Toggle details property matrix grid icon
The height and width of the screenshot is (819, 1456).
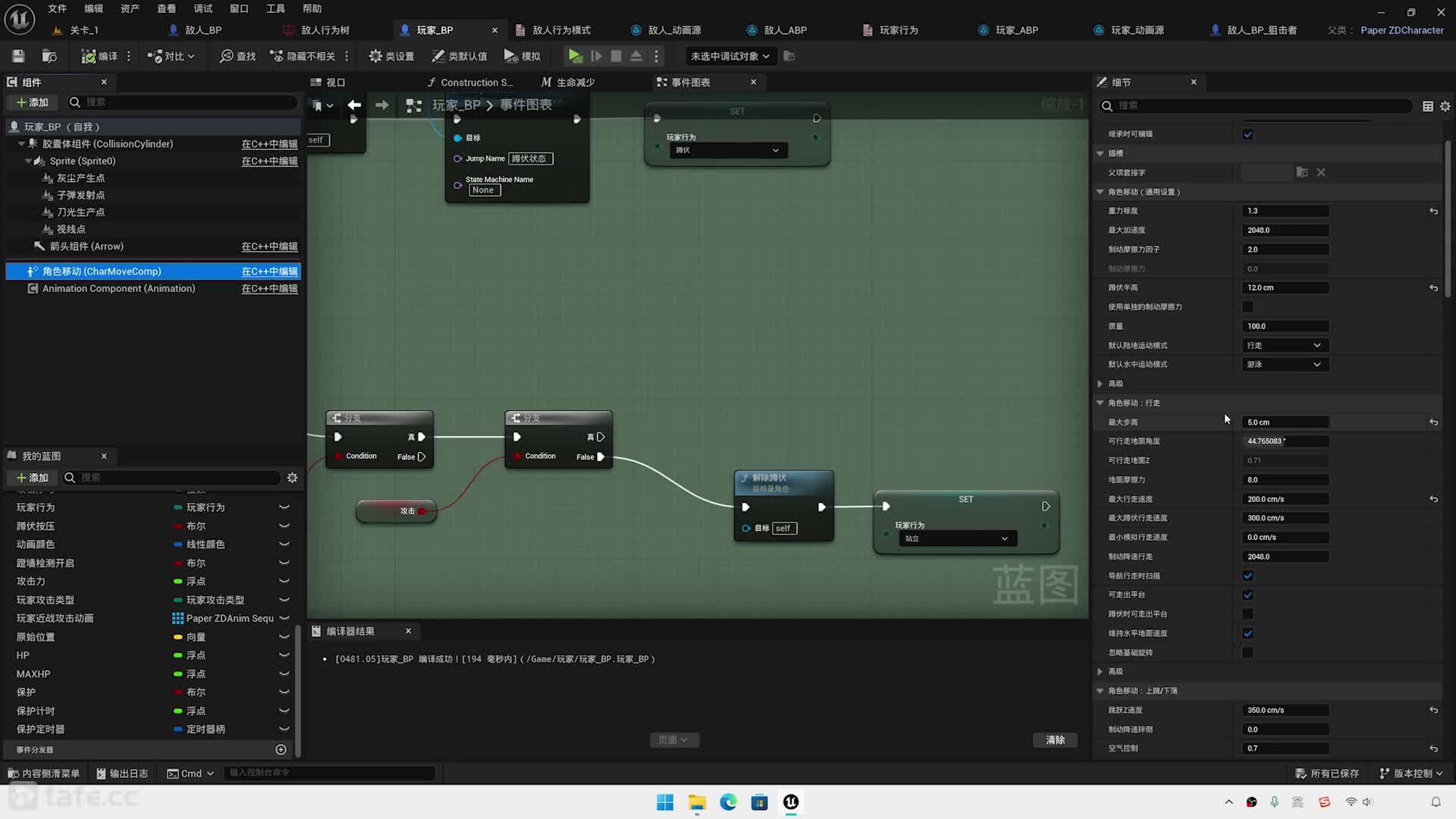1427,106
